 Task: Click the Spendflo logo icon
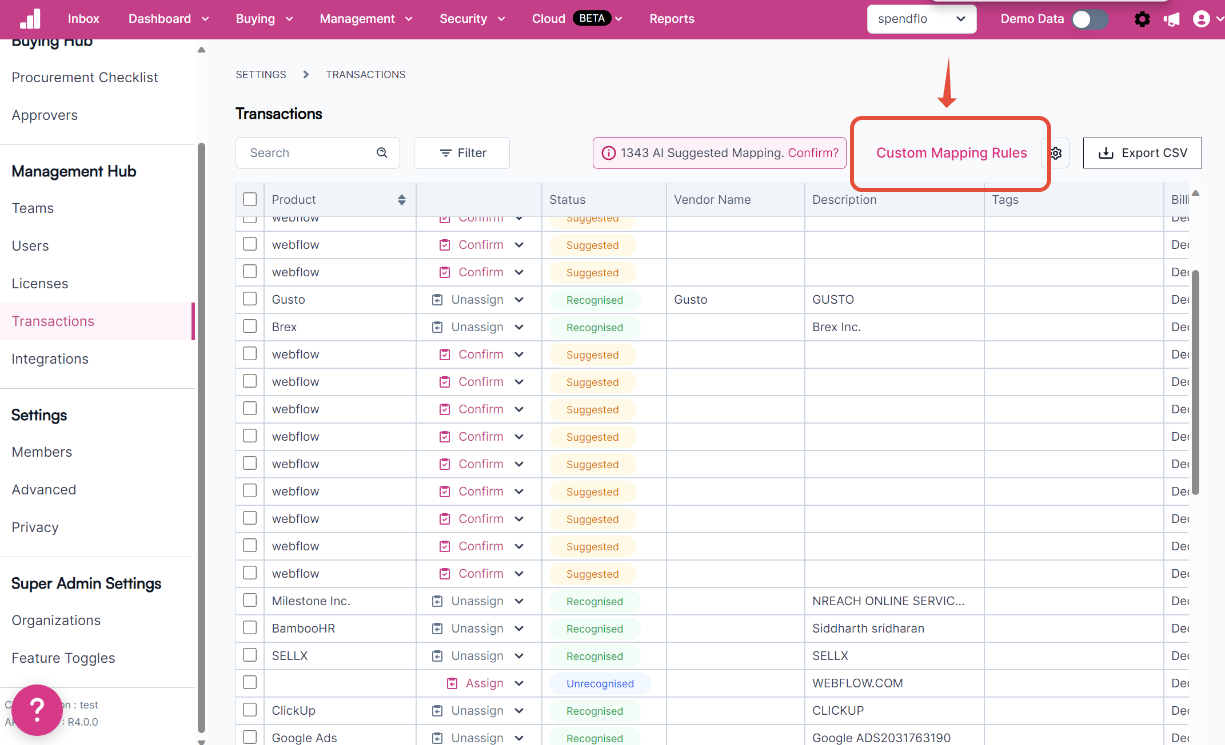click(x=30, y=18)
